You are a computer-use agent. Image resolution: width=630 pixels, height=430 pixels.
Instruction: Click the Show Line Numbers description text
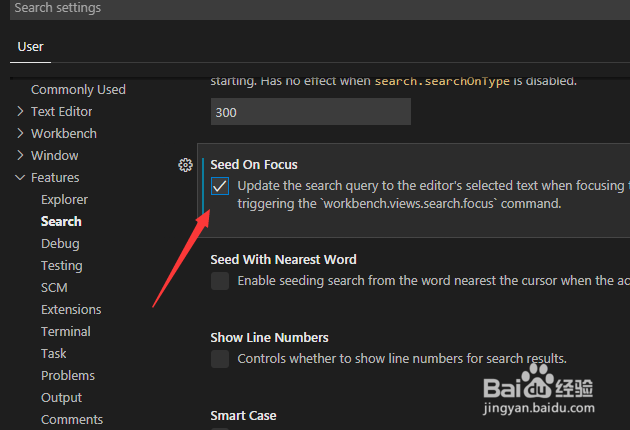402,358
